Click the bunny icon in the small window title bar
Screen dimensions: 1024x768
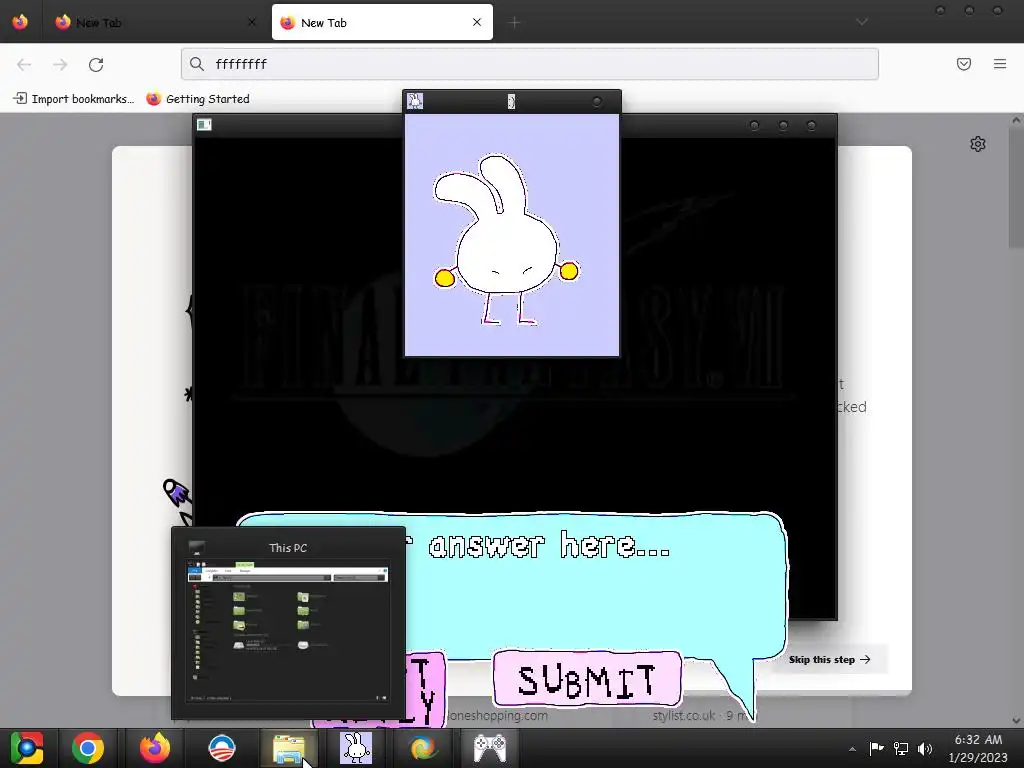coord(415,101)
